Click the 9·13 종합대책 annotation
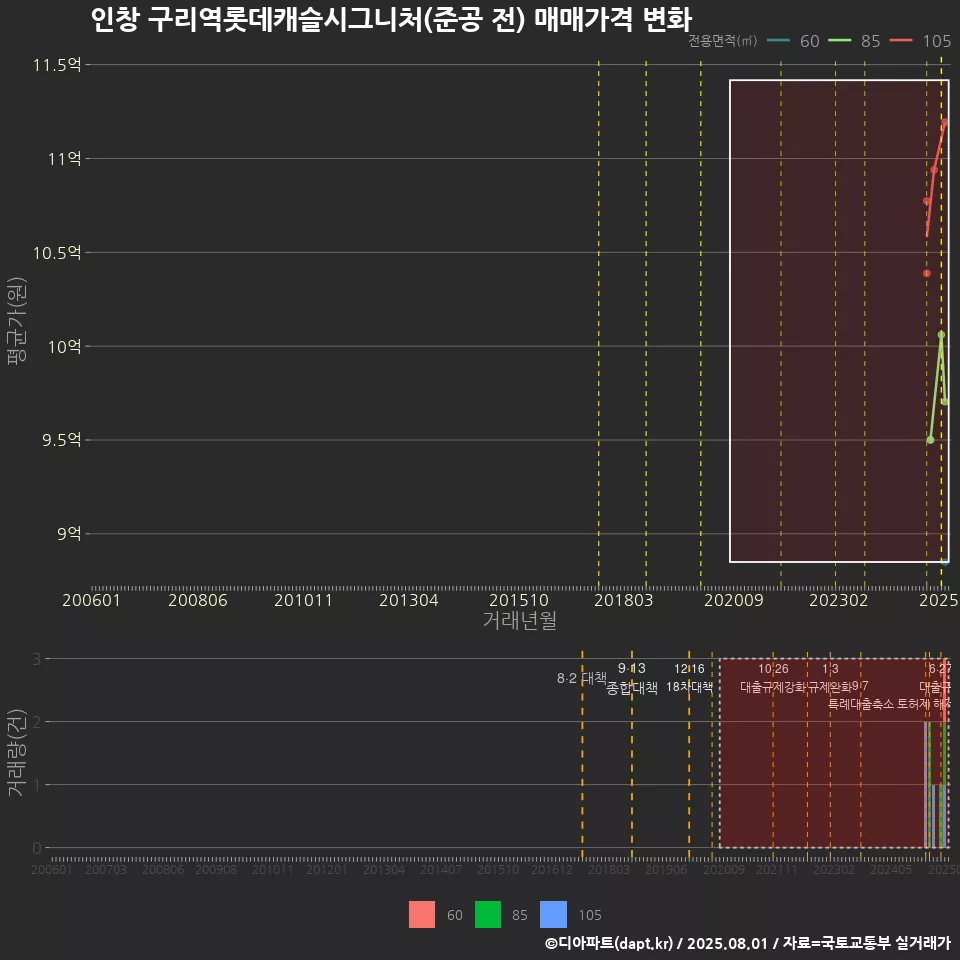960x960 pixels. [x=632, y=678]
